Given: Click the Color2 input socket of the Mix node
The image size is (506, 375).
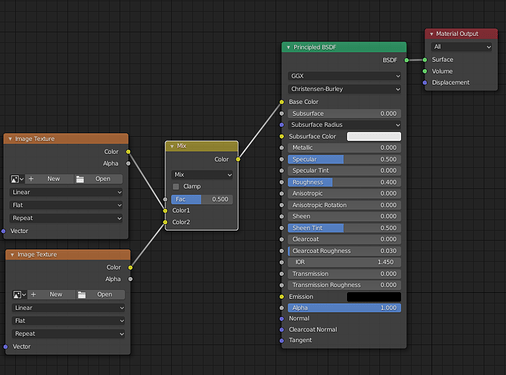Looking at the screenshot, I should pos(165,222).
